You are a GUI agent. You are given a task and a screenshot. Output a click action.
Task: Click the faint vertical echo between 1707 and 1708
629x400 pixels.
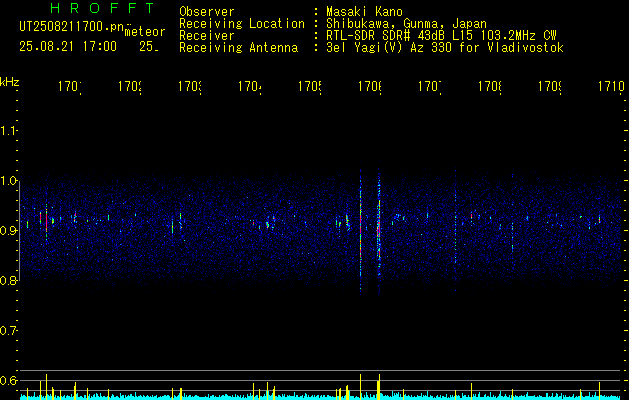coord(455,229)
